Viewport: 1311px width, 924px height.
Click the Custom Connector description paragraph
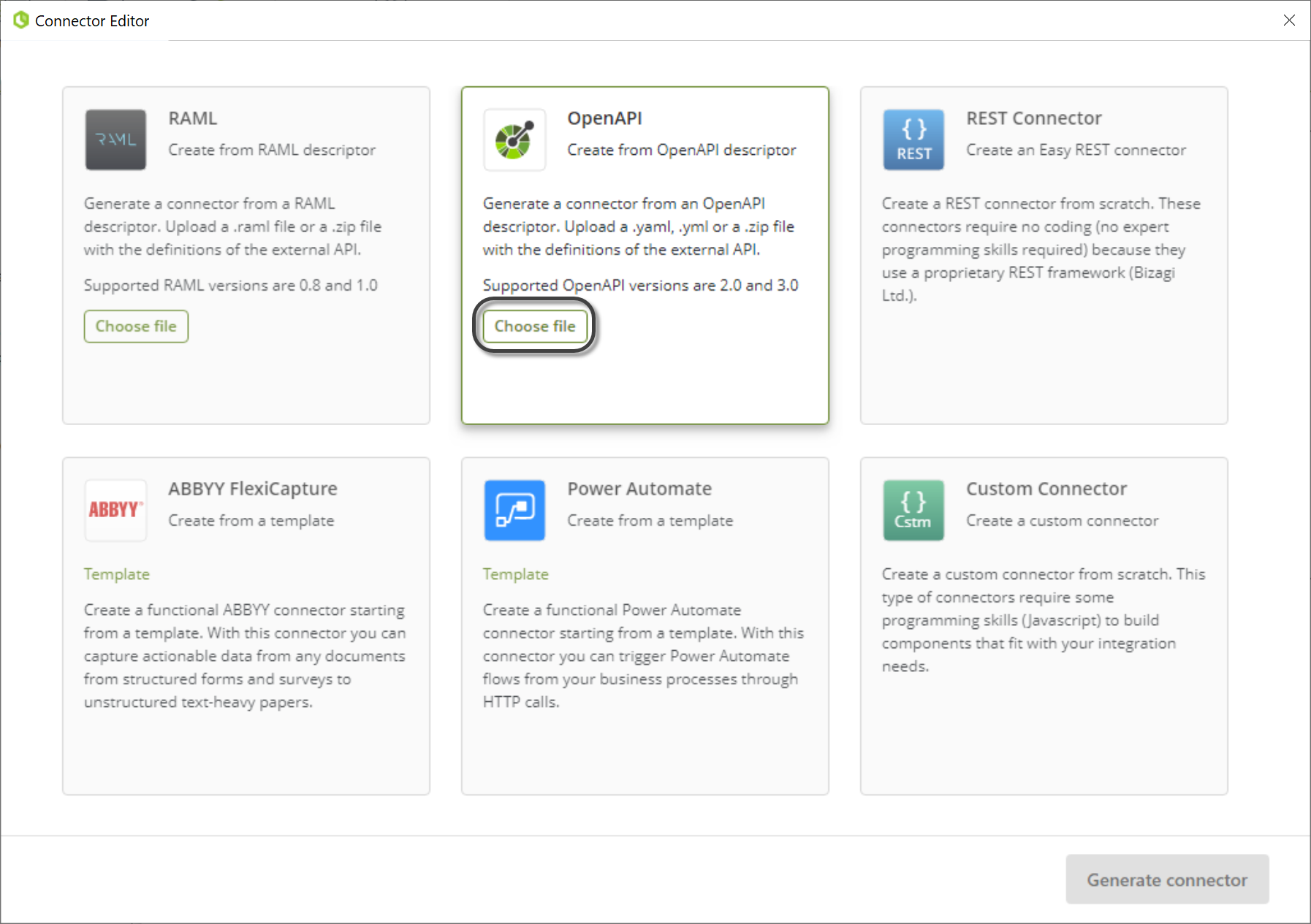(x=1044, y=620)
